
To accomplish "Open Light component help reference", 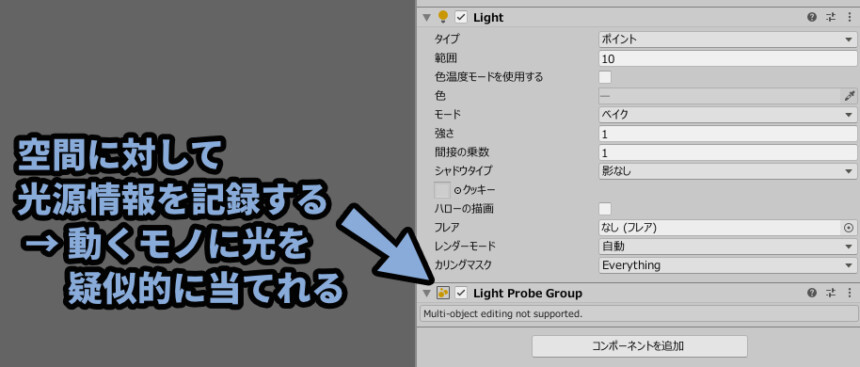I will [x=812, y=18].
